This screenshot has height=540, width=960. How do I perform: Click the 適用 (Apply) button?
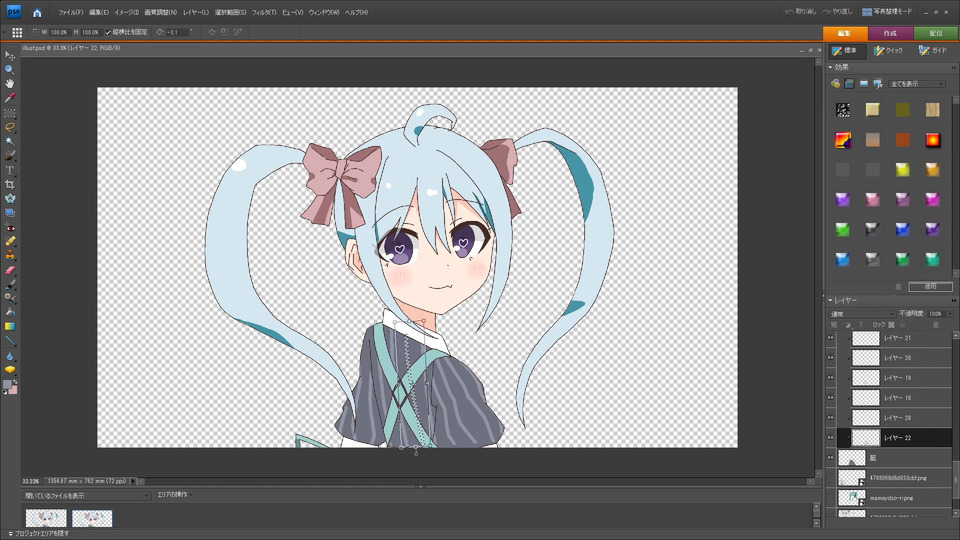click(930, 286)
